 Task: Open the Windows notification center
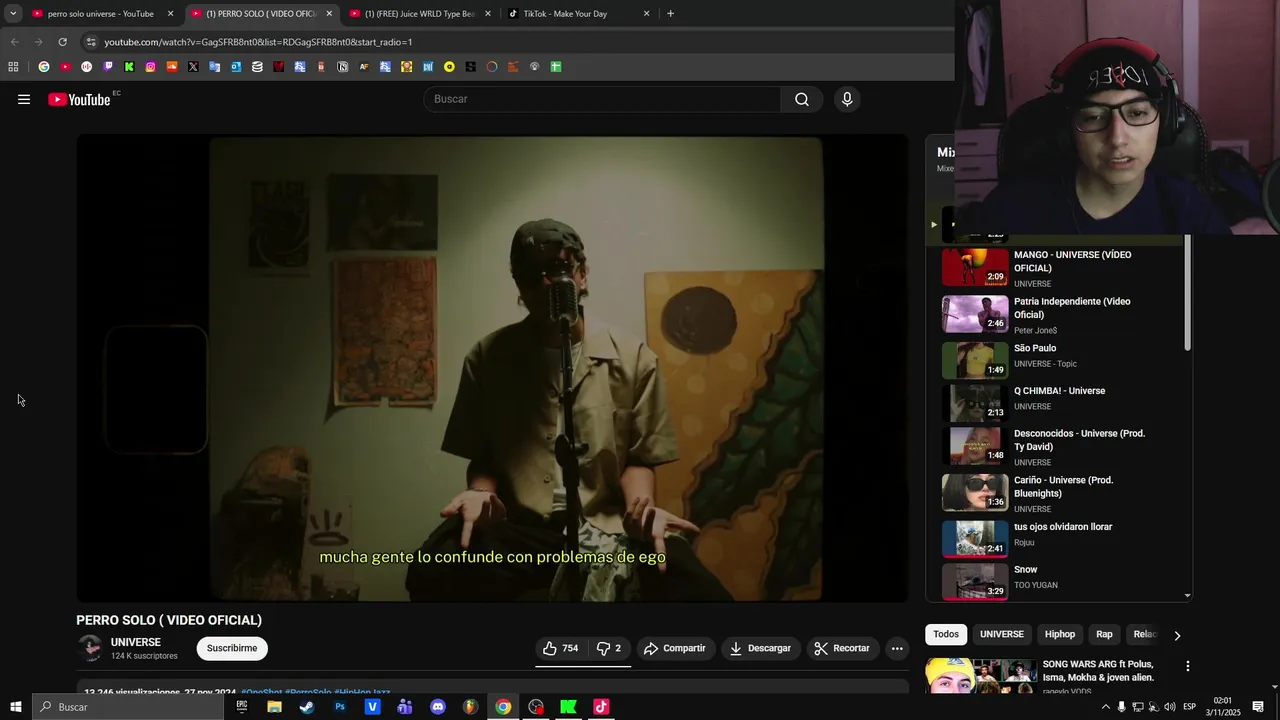pyautogui.click(x=1259, y=707)
